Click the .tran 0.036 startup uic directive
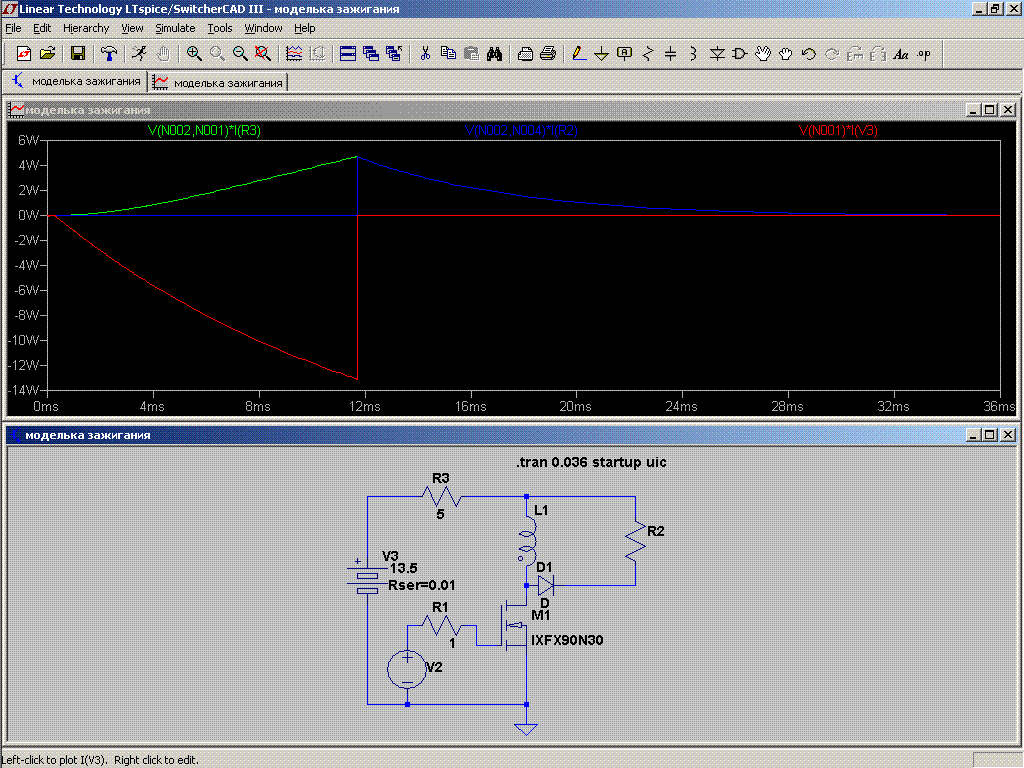Viewport: 1024px width, 768px height. click(590, 462)
